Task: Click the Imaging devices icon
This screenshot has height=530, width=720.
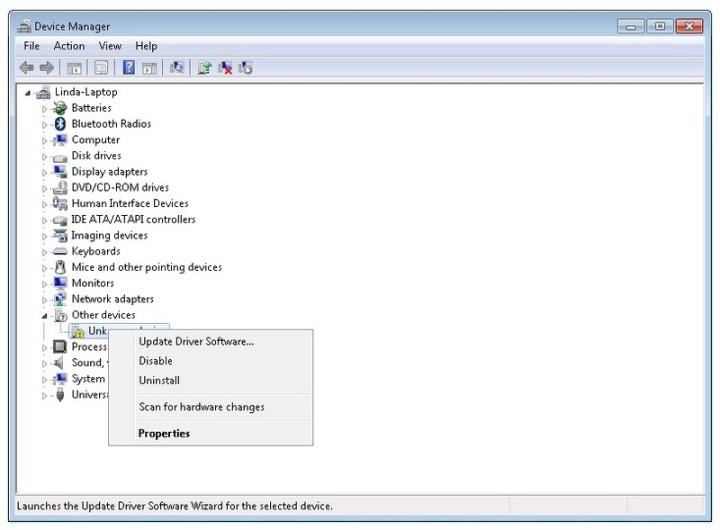Action: [x=60, y=236]
